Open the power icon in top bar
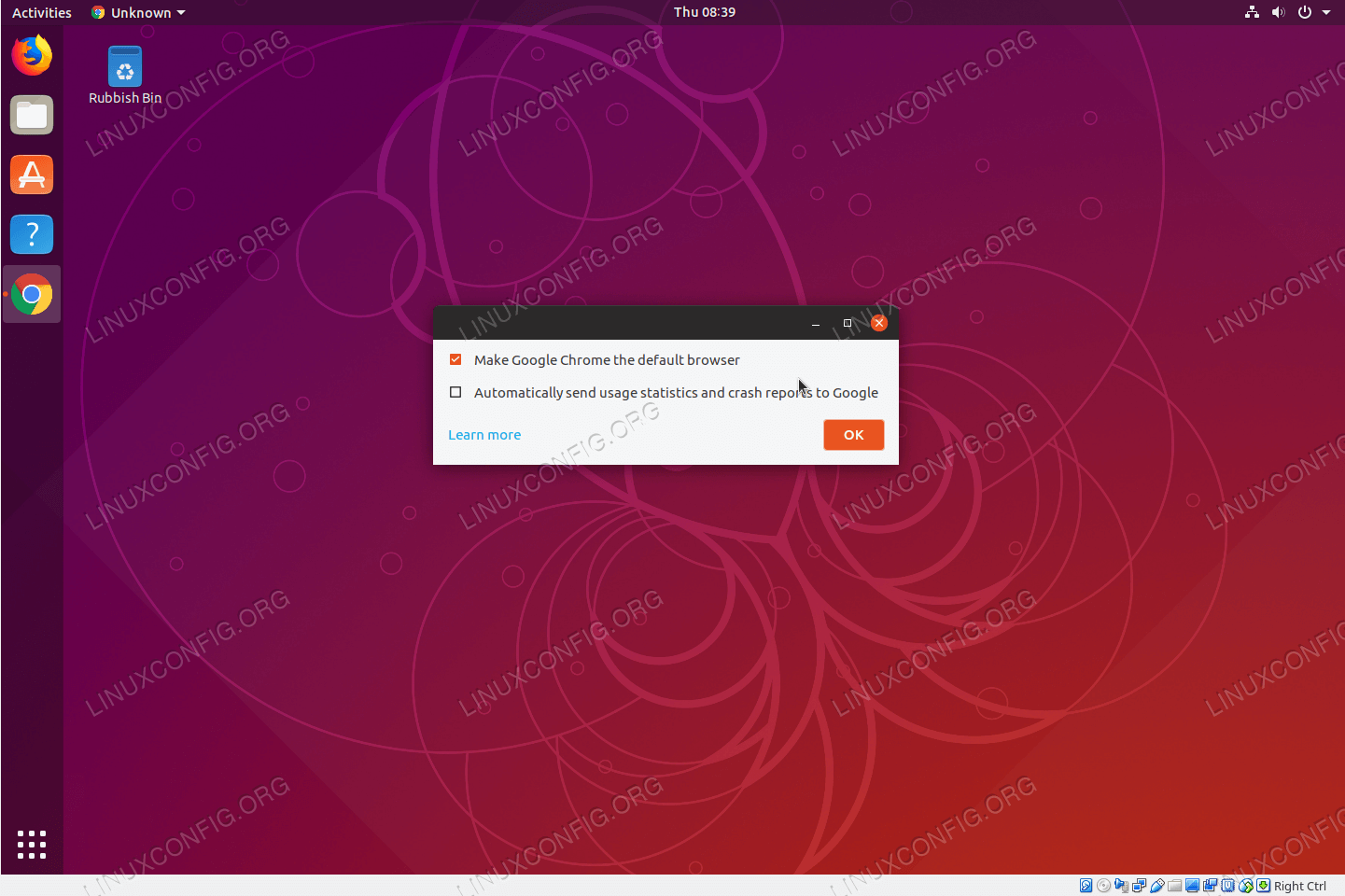This screenshot has width=1345, height=896. pos(1305,12)
